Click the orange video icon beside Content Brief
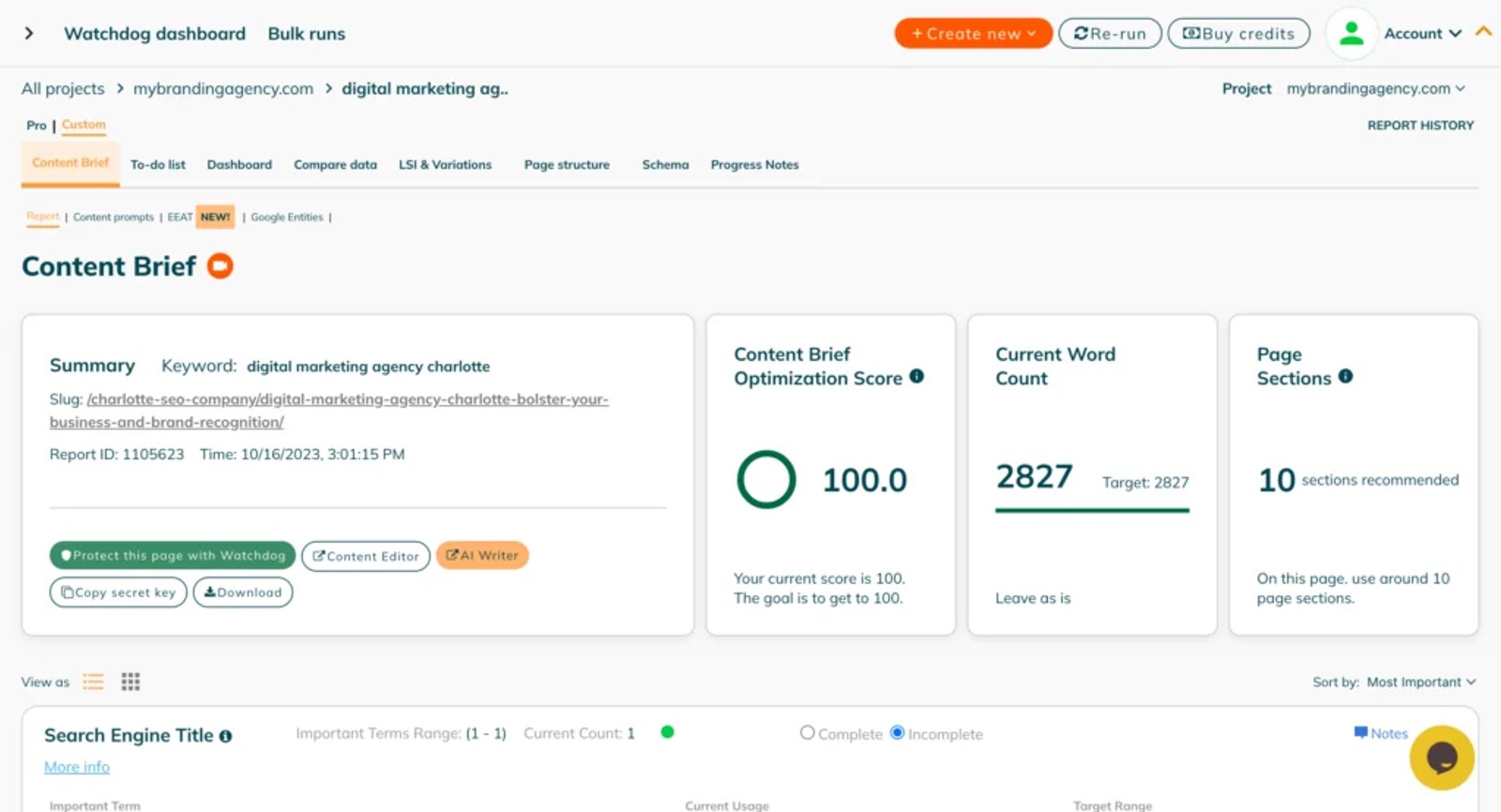The image size is (1501, 812). [220, 266]
